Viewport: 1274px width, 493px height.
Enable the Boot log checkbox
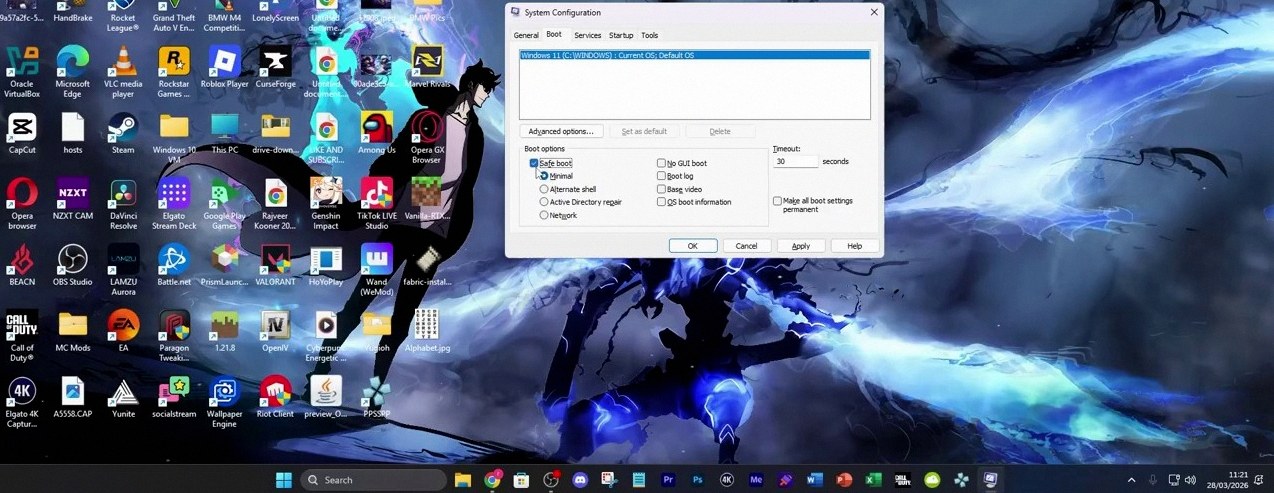click(661, 176)
